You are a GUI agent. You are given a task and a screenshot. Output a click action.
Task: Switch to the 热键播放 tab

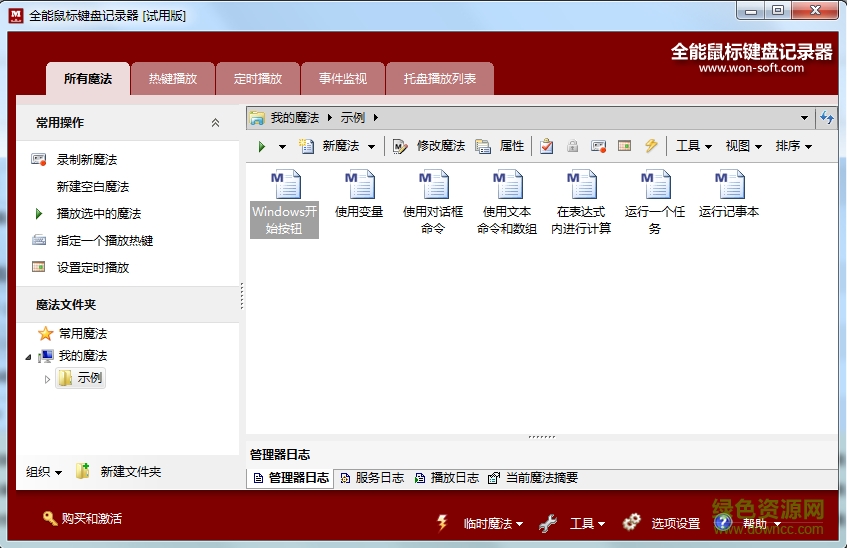pyautogui.click(x=173, y=79)
